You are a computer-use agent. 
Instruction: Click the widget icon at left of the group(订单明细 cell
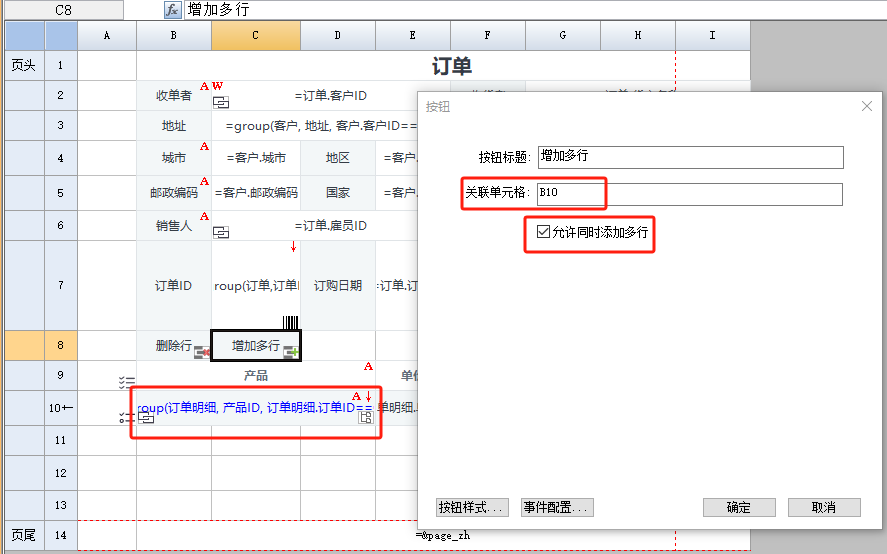coord(146,417)
